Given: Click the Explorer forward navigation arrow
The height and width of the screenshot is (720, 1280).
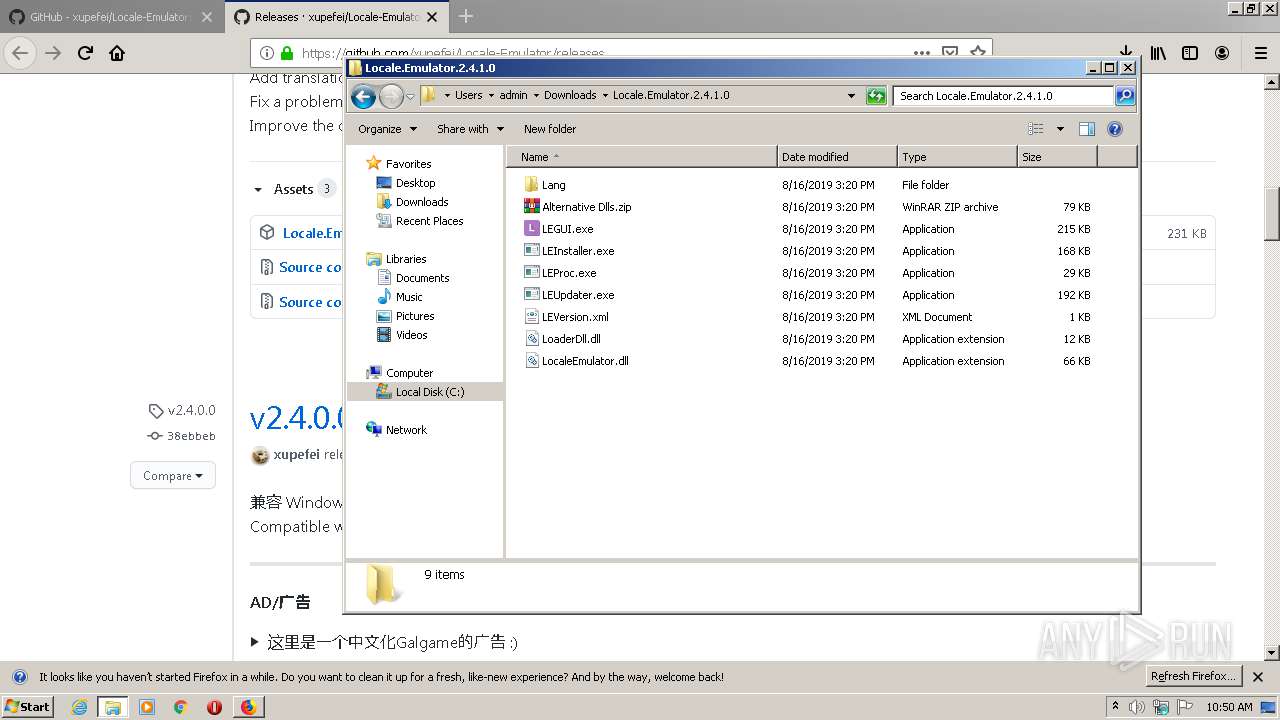Looking at the screenshot, I should click(391, 96).
